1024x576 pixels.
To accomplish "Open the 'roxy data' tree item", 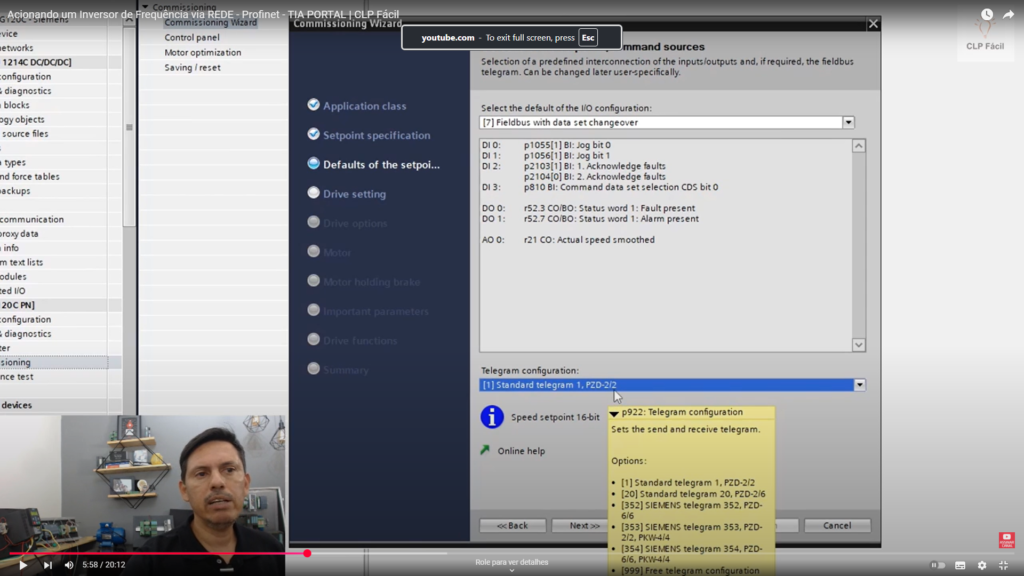I will pyautogui.click(x=20, y=234).
